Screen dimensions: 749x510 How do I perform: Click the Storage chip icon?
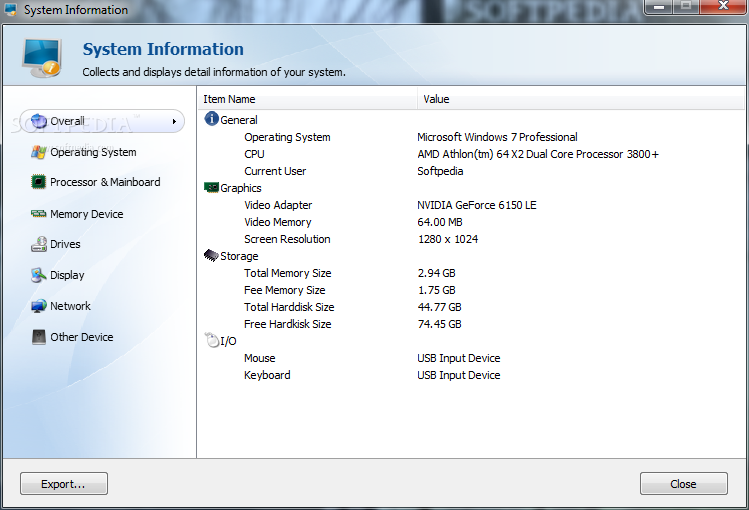211,255
